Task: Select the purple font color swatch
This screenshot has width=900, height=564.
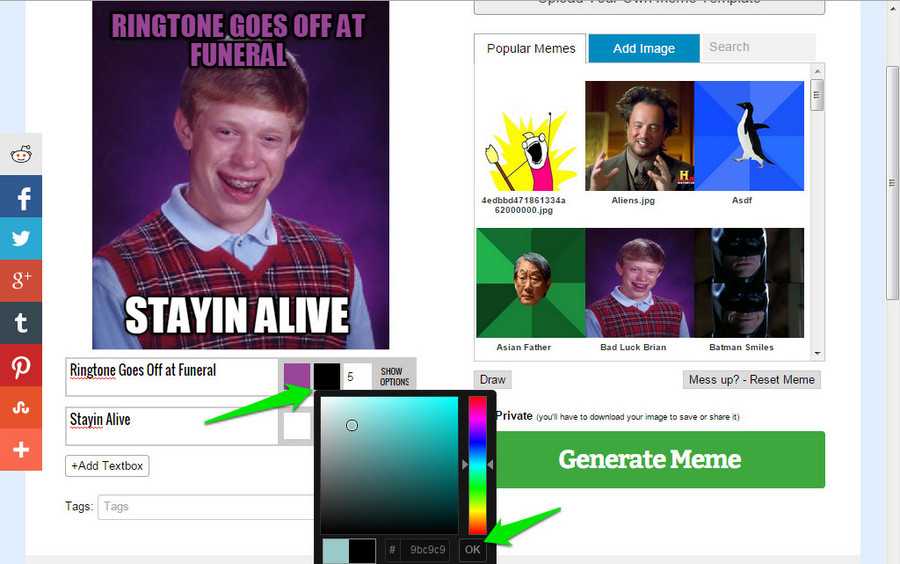Action: click(x=297, y=377)
